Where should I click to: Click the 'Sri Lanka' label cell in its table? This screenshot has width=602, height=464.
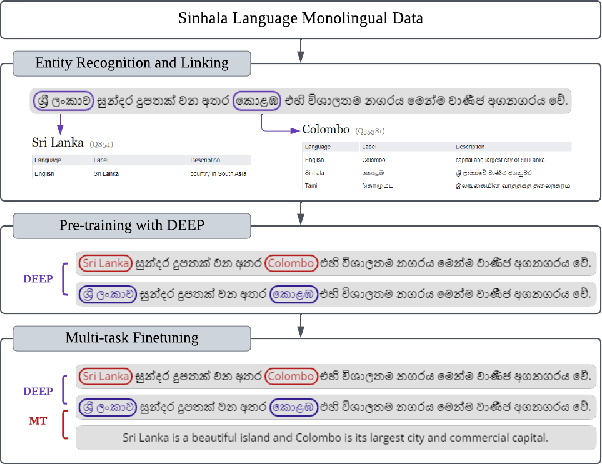[106, 174]
